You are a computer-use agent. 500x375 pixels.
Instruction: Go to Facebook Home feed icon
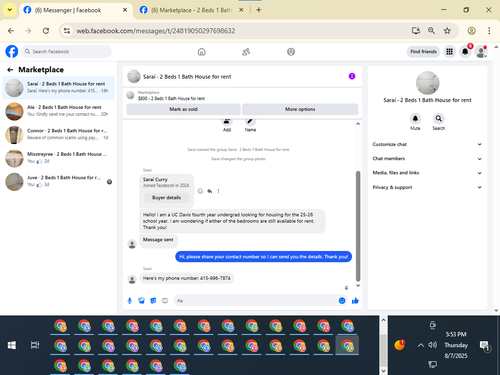202,52
